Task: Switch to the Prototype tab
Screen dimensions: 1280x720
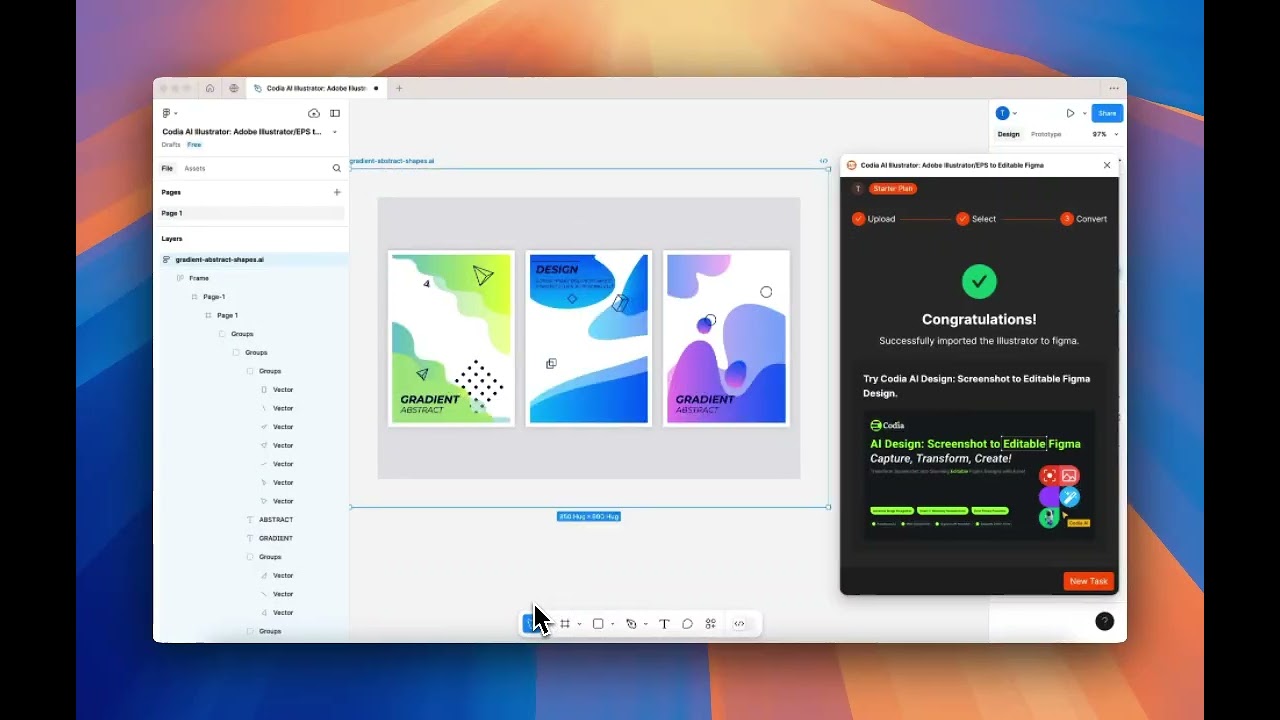Action: (1046, 134)
